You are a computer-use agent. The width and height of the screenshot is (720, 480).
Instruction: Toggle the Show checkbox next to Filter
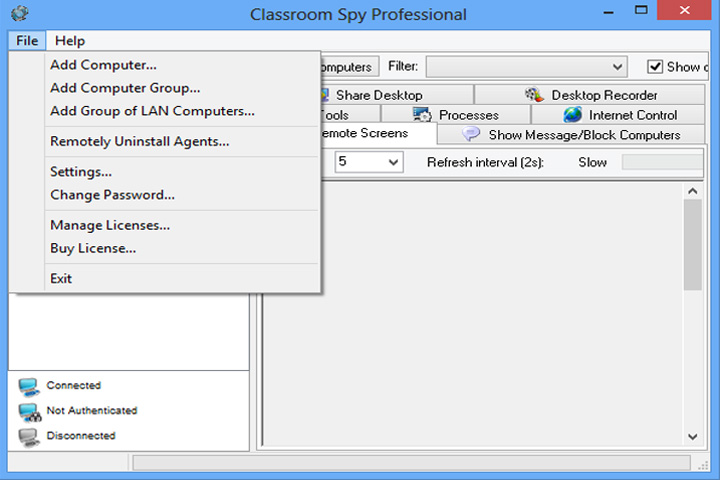click(x=655, y=67)
